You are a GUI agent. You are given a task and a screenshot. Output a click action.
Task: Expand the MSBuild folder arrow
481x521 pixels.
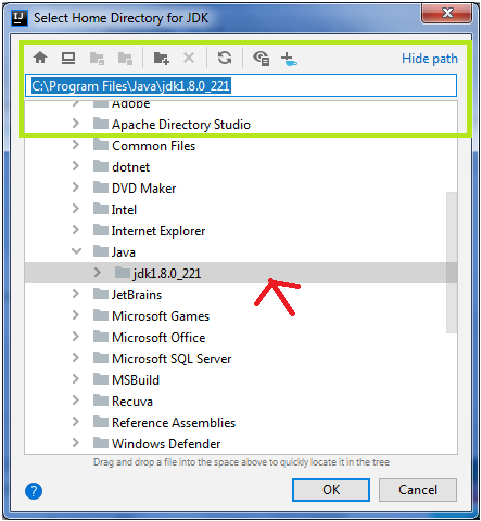(76, 379)
